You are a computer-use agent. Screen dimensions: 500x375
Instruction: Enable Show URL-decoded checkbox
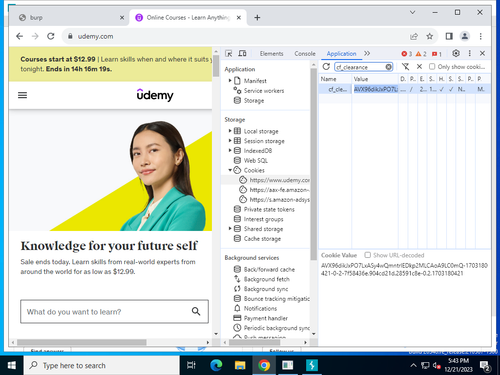[x=367, y=255]
